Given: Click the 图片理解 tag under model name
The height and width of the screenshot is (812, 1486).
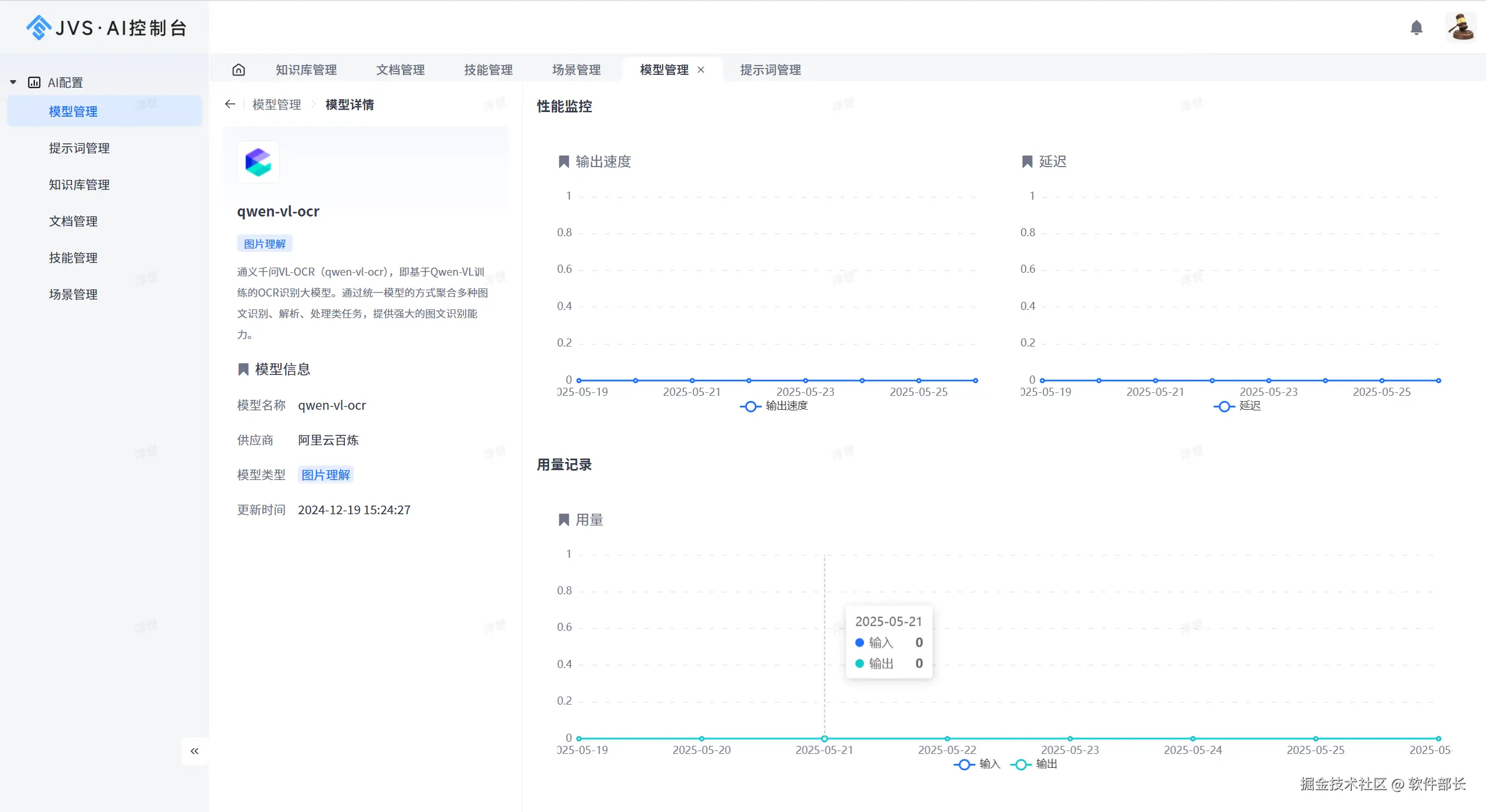Looking at the screenshot, I should tap(264, 244).
